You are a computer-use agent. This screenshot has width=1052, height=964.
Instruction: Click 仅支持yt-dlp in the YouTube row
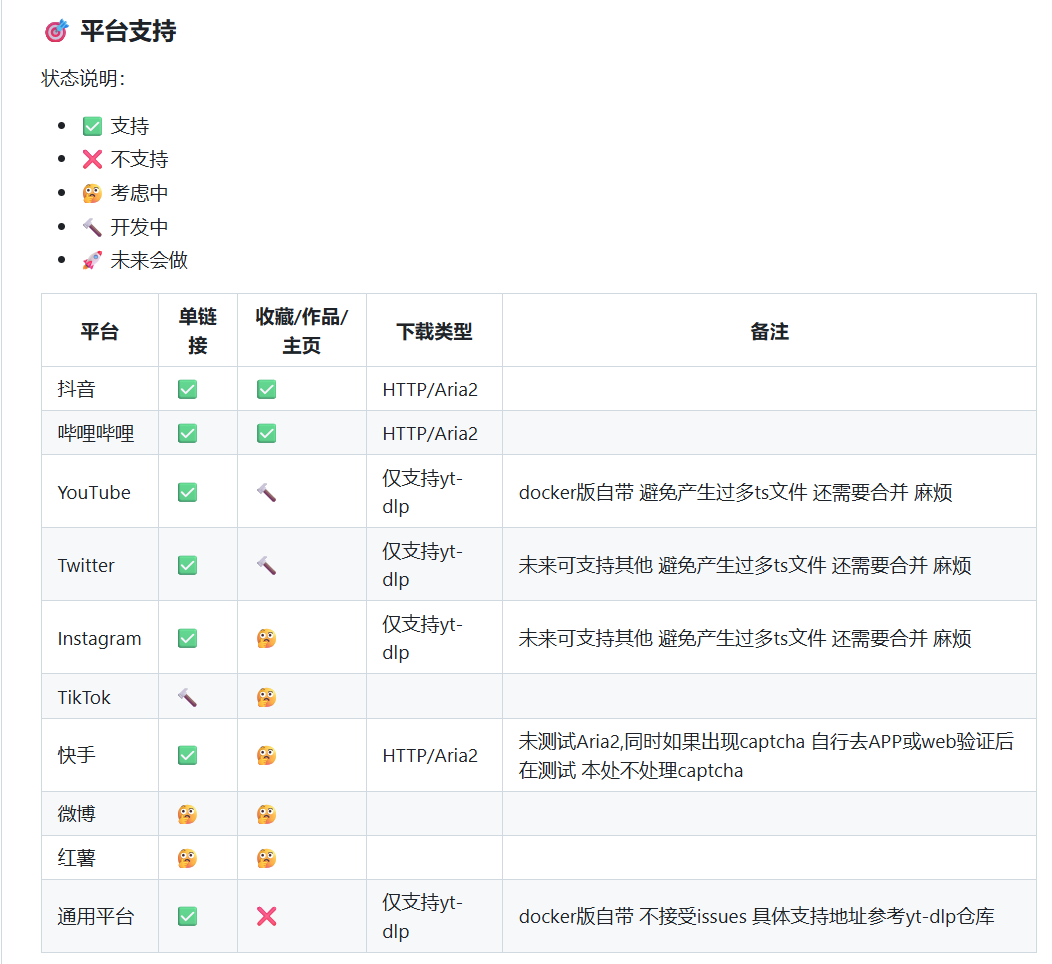423,492
